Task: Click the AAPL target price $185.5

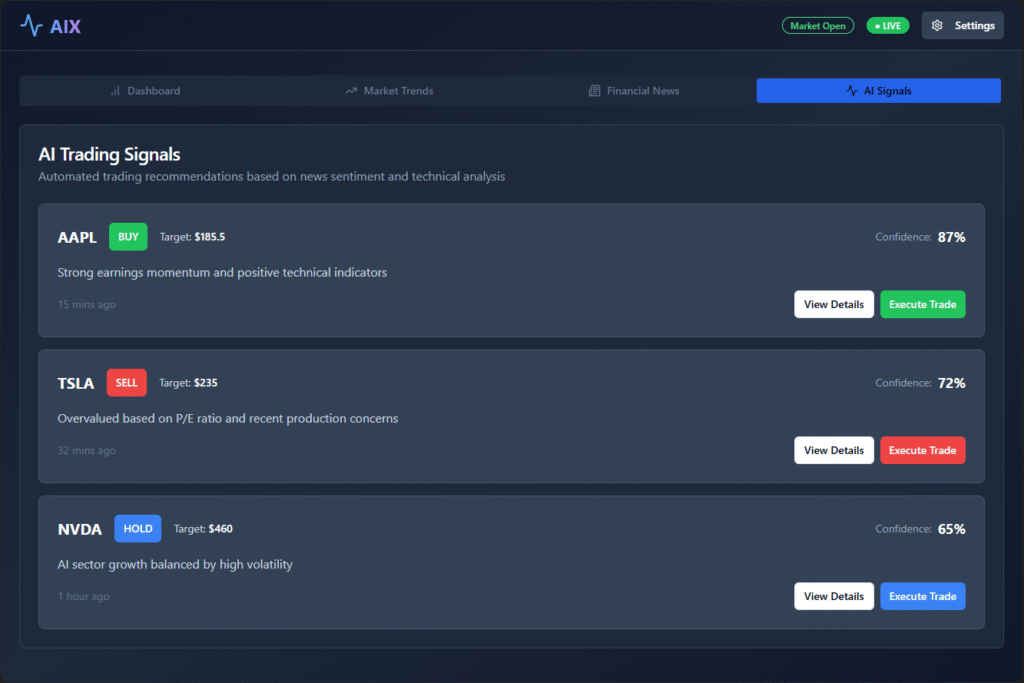Action: (x=210, y=237)
